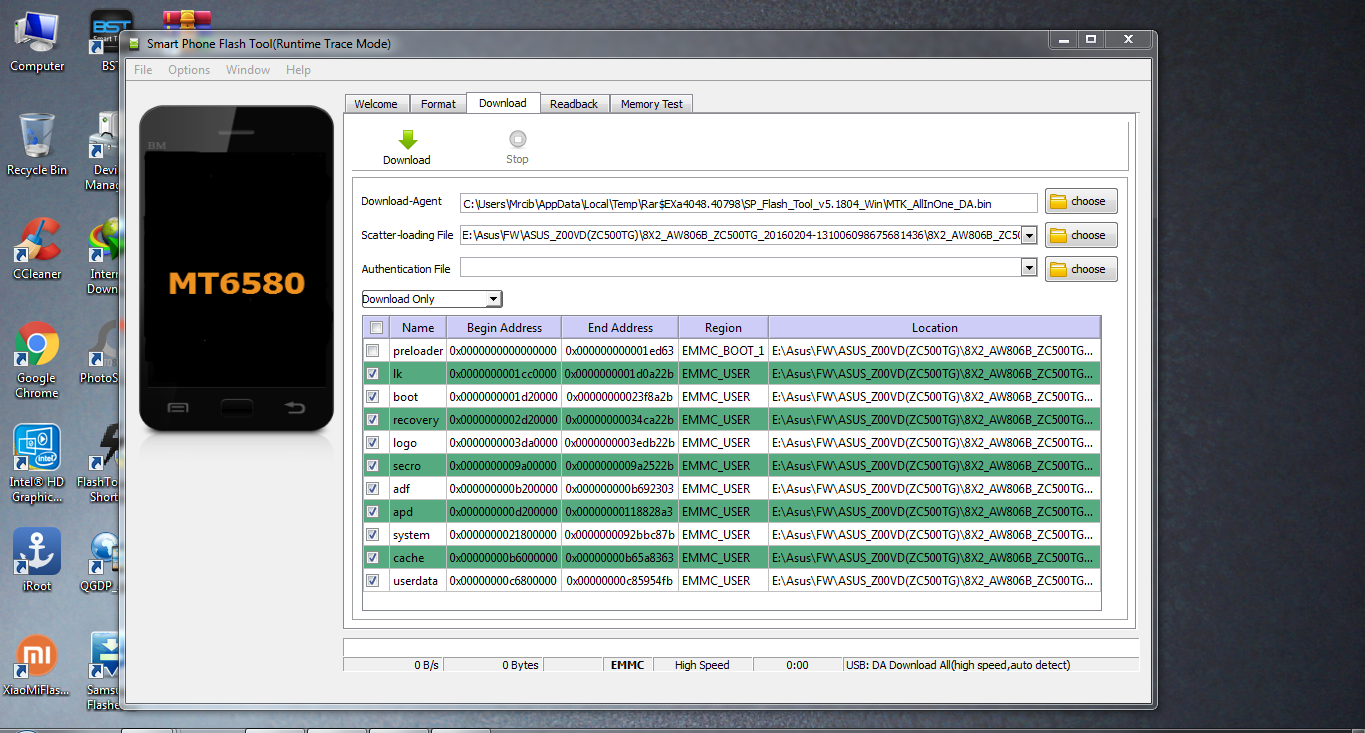The height and width of the screenshot is (733, 1365).
Task: Open Intel HD Graphics shortcut
Action: click(x=37, y=465)
